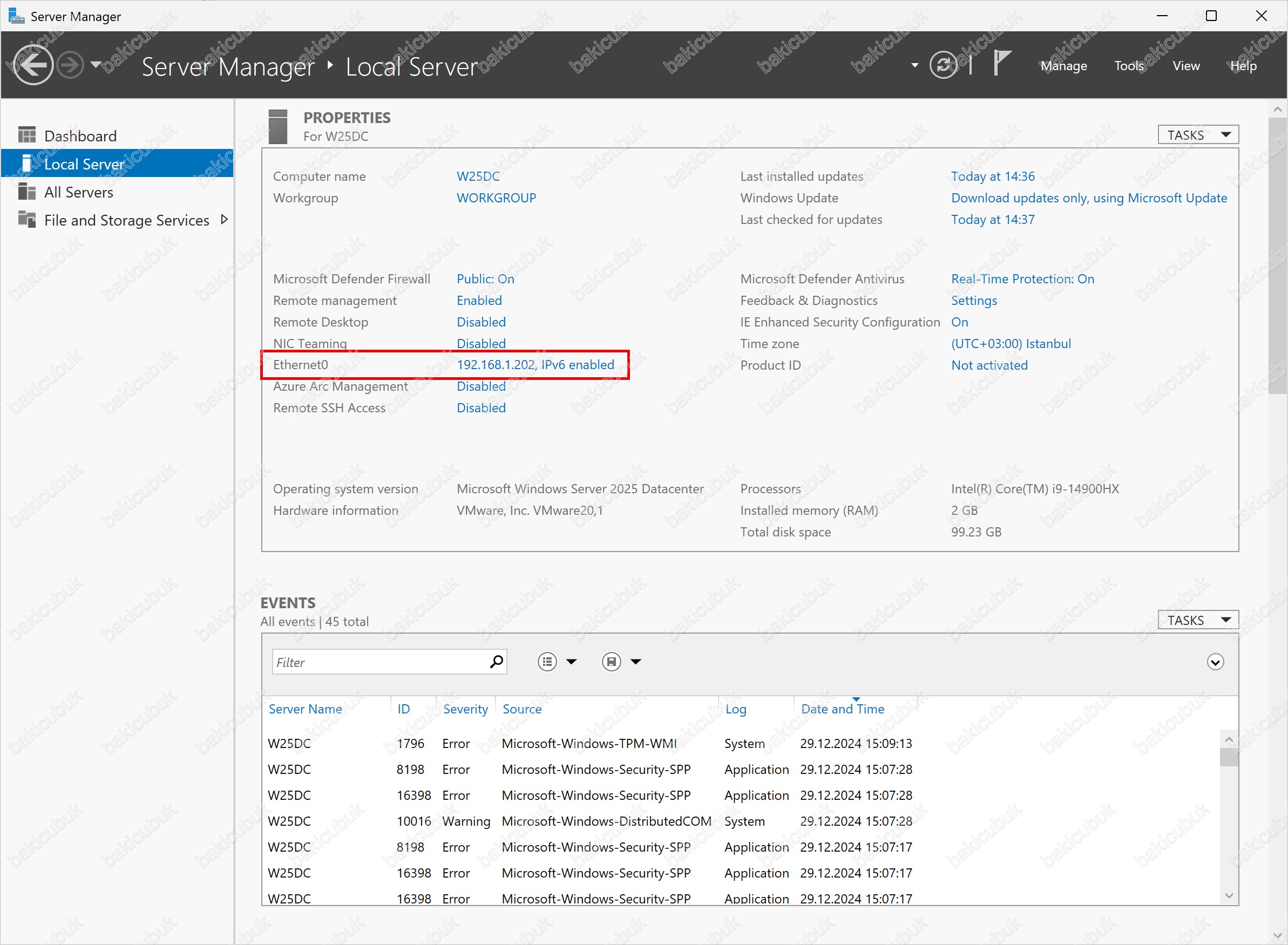Image resolution: width=1288 pixels, height=945 pixels.
Task: Select Local Server in the sidebar
Action: pos(117,164)
